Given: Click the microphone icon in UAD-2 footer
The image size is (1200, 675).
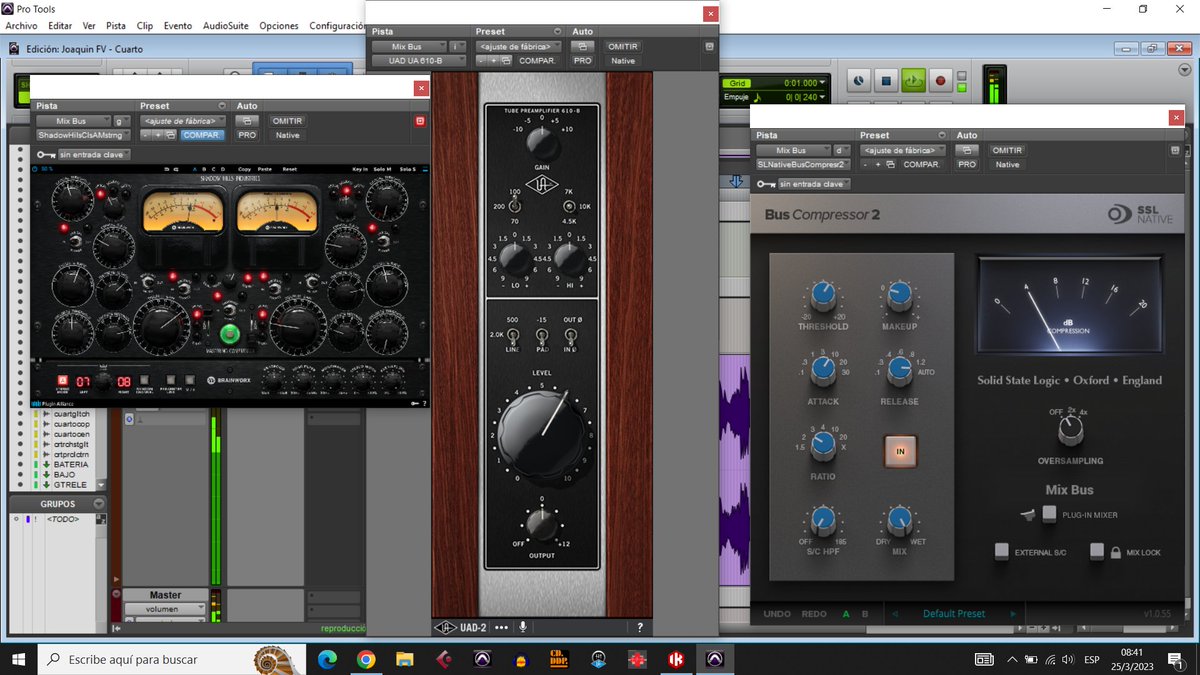Looking at the screenshot, I should [522, 627].
